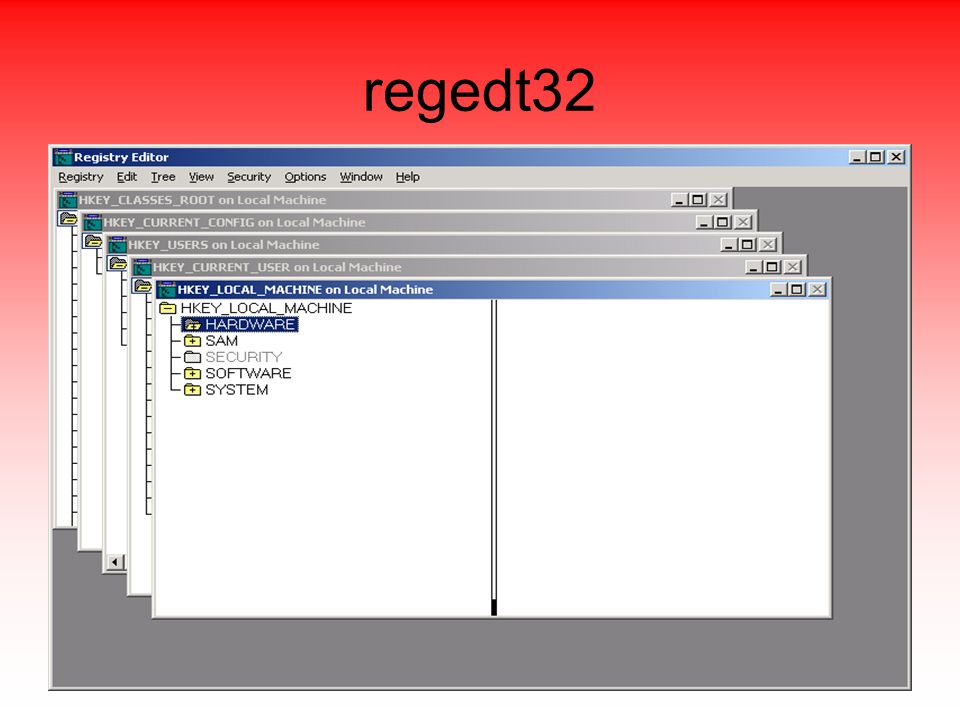
Task: Minimize the HKEY_CURRENT_CONFIG window
Action: click(x=704, y=222)
